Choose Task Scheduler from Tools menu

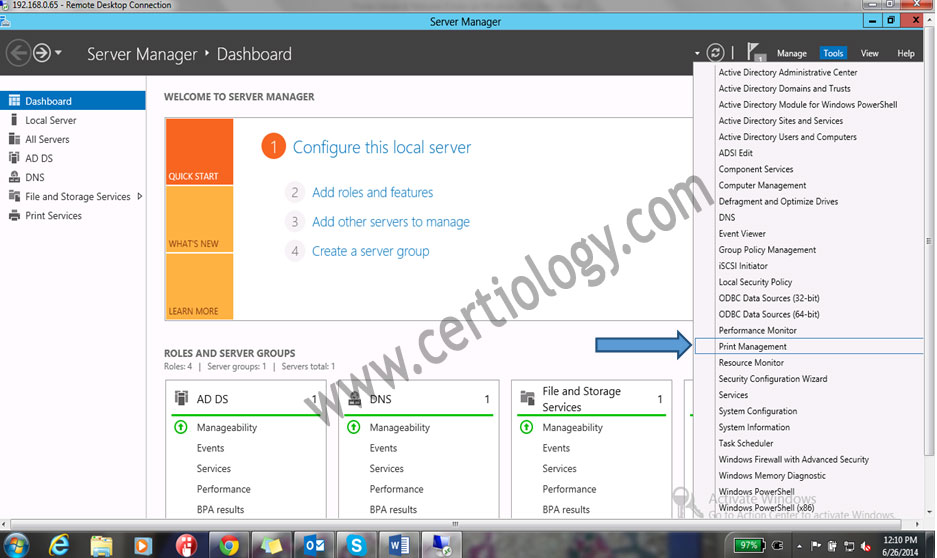[x=745, y=443]
